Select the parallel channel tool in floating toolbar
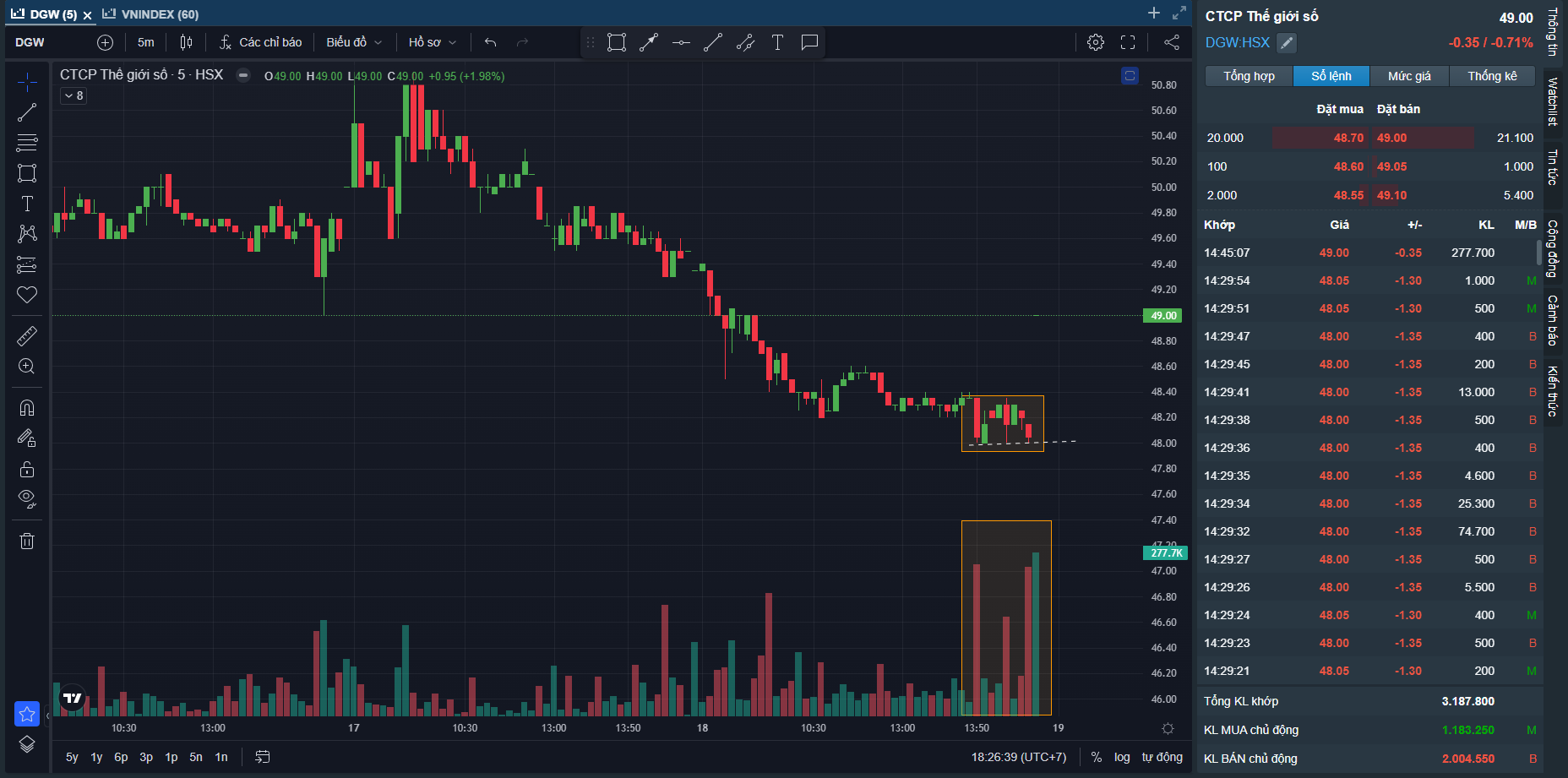 point(745,42)
